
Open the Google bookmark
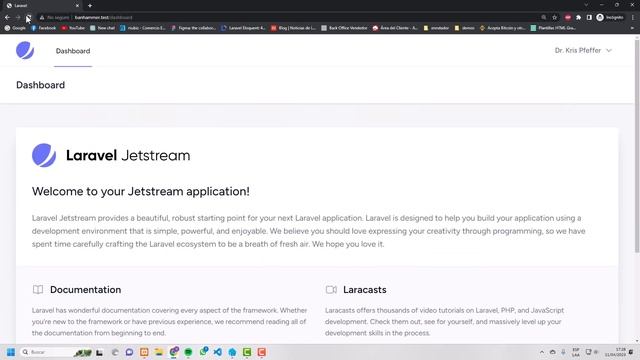pyautogui.click(x=15, y=28)
